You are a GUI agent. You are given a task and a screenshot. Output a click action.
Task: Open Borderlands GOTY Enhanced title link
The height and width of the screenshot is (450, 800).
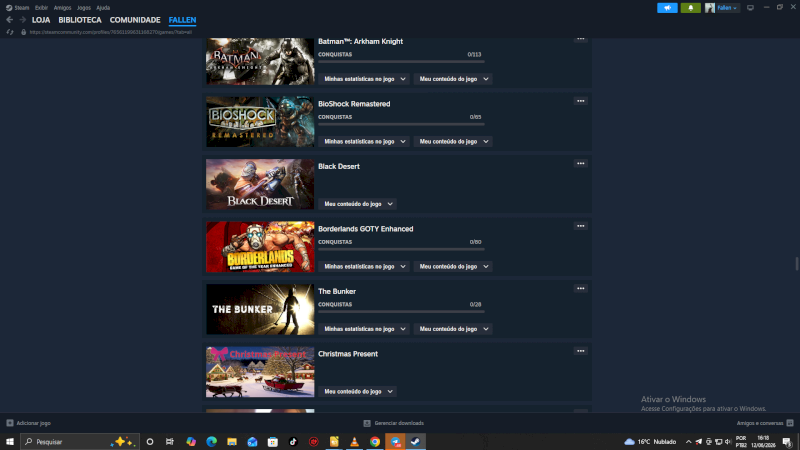coord(365,229)
